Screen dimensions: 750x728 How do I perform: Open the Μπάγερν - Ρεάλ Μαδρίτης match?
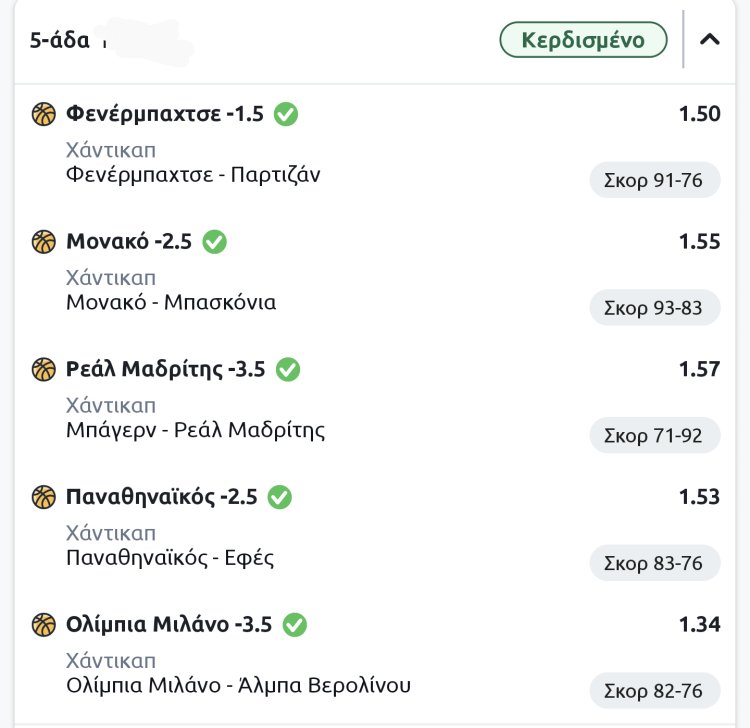(195, 431)
